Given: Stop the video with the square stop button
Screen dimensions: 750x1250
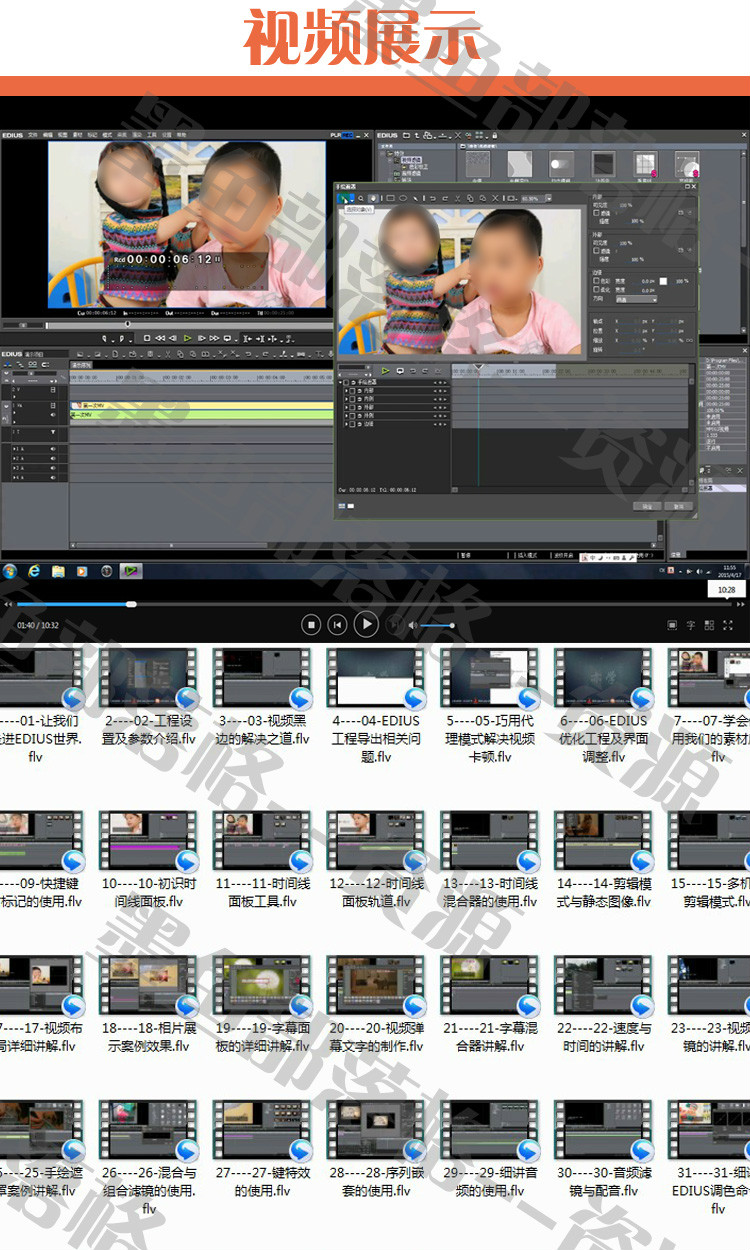Looking at the screenshot, I should point(311,625).
